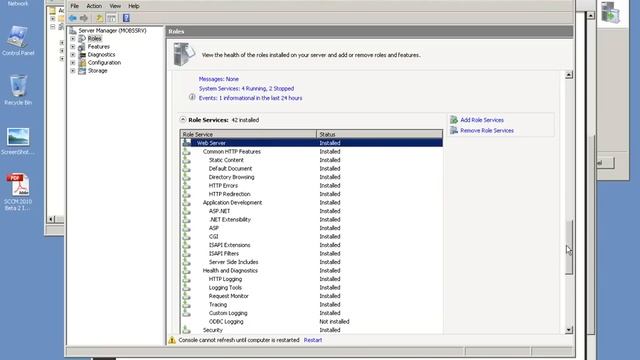Image resolution: width=640 pixels, height=360 pixels.
Task: Select the HTTP Redirection row
Action: [x=311, y=194]
